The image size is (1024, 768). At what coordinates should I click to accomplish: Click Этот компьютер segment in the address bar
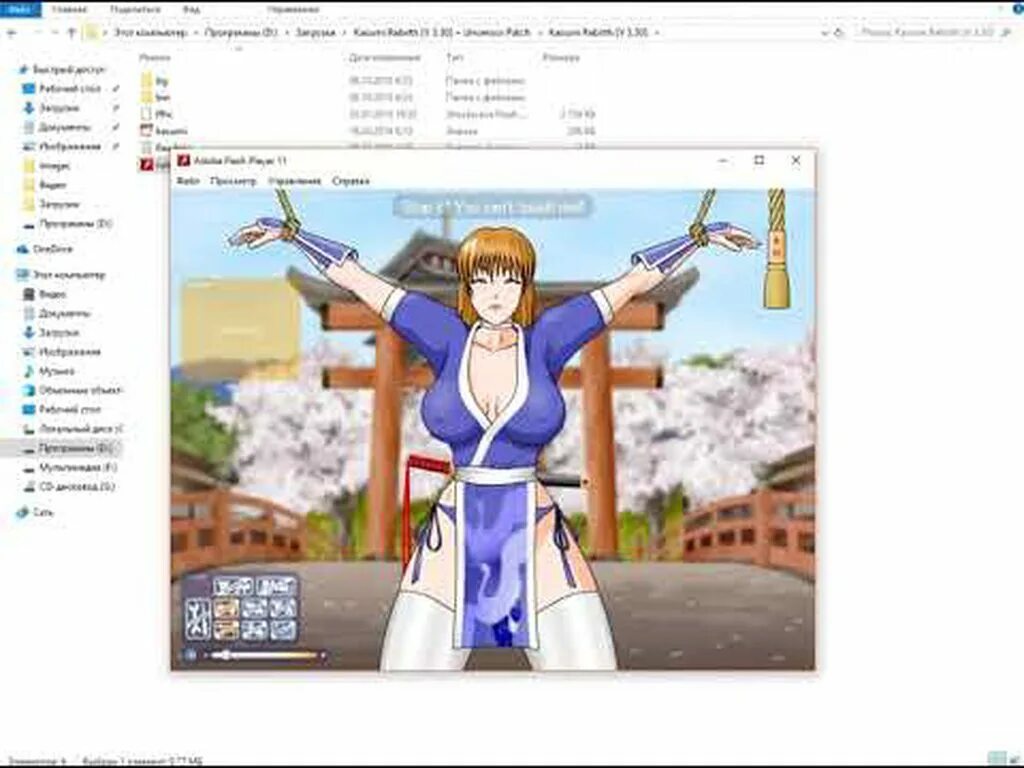151,32
